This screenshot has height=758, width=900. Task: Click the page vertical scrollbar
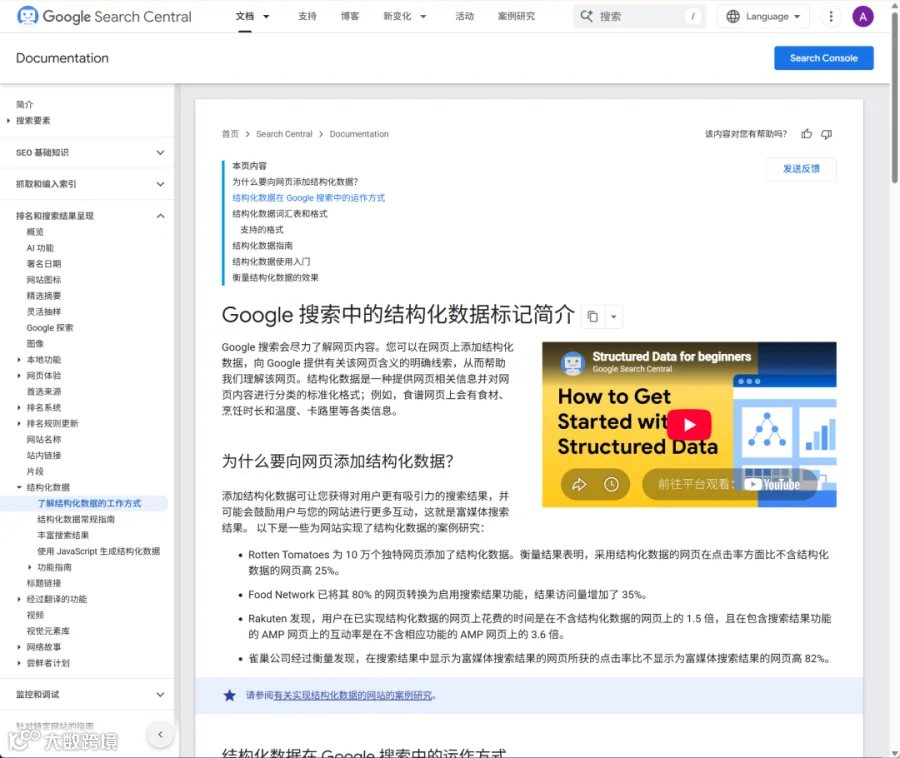(x=894, y=98)
